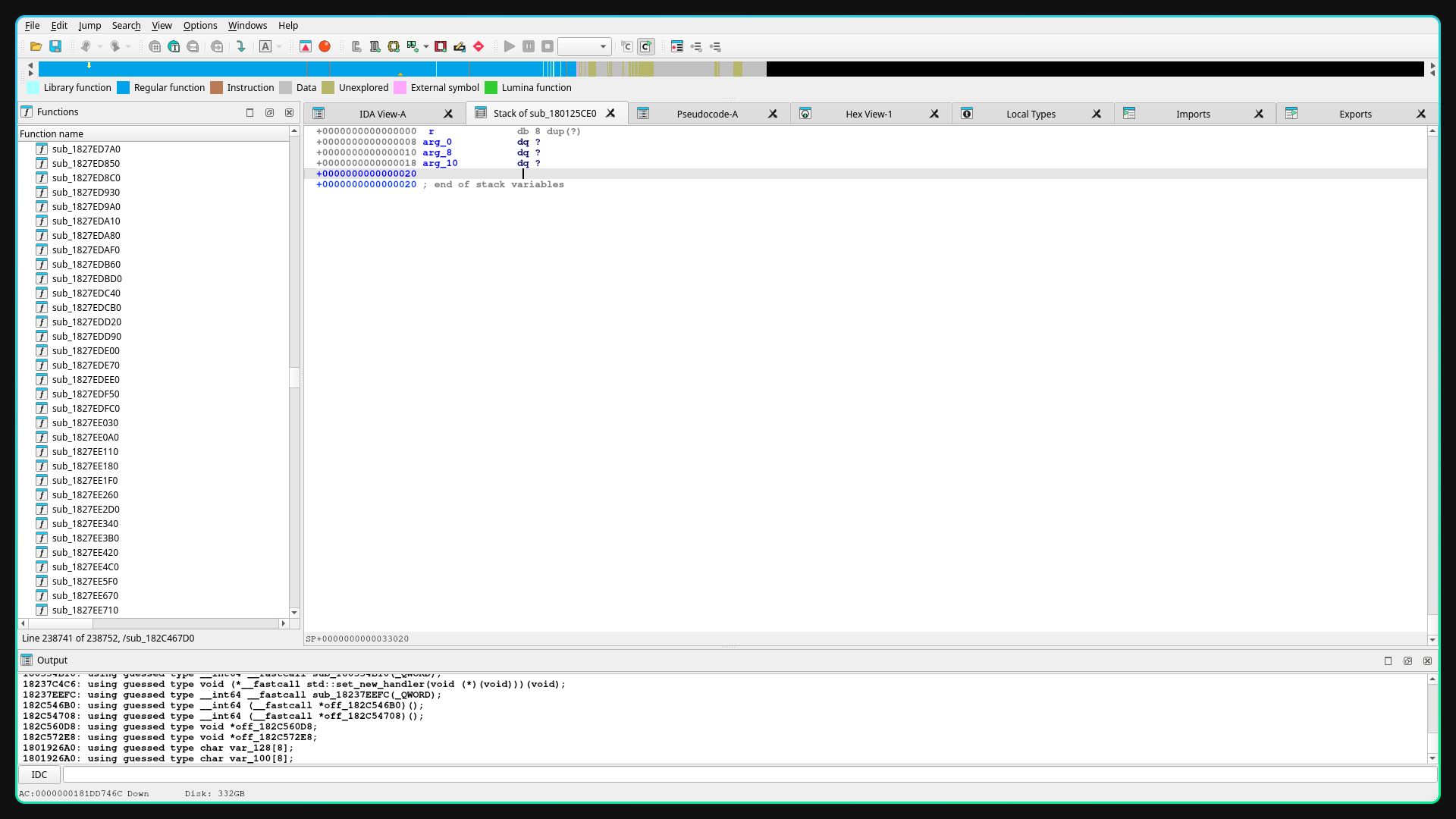Click the red breakpoint circle icon
1456x819 pixels.
325,47
